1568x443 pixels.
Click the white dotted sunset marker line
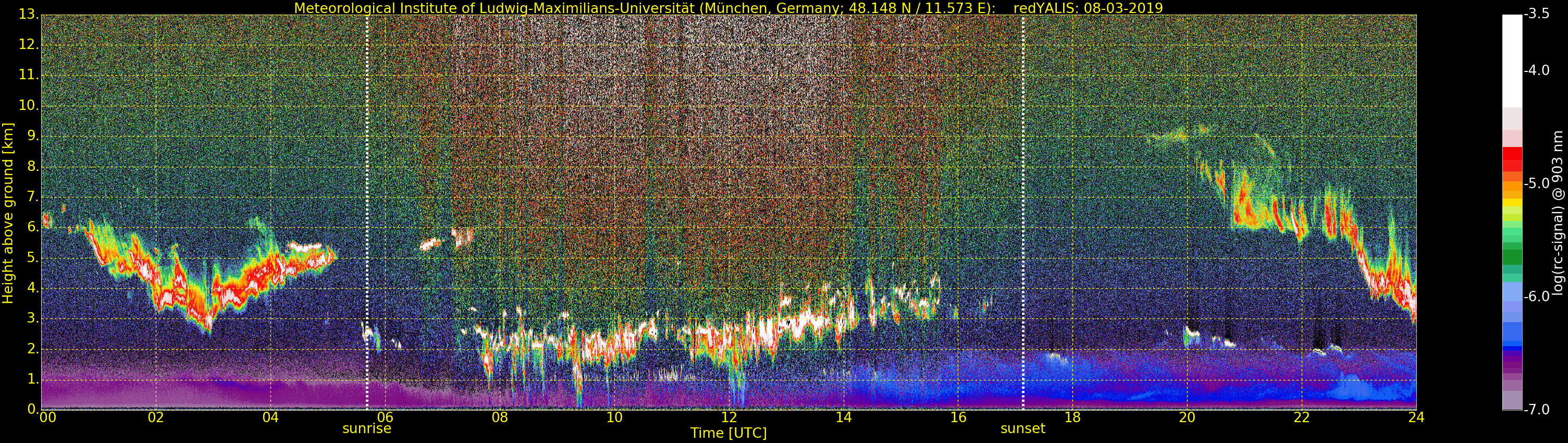[1022, 212]
